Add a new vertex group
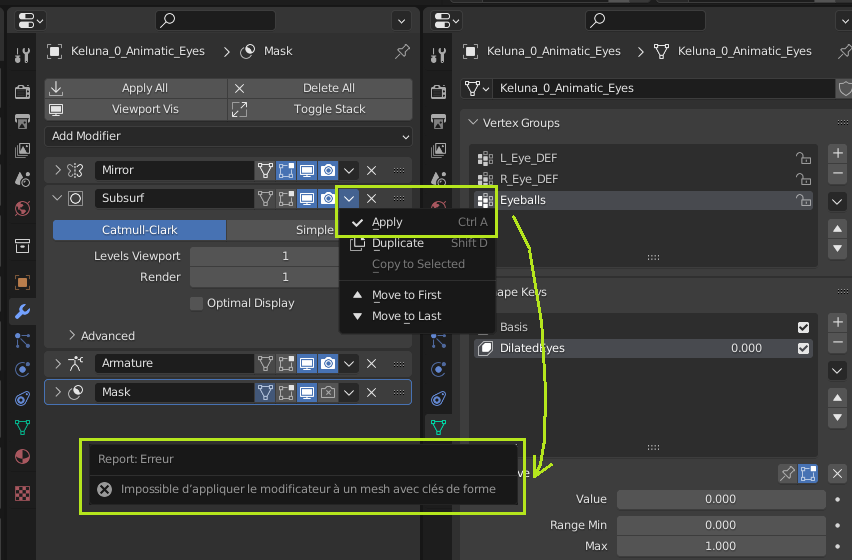Viewport: 852px width, 560px height. pos(837,153)
